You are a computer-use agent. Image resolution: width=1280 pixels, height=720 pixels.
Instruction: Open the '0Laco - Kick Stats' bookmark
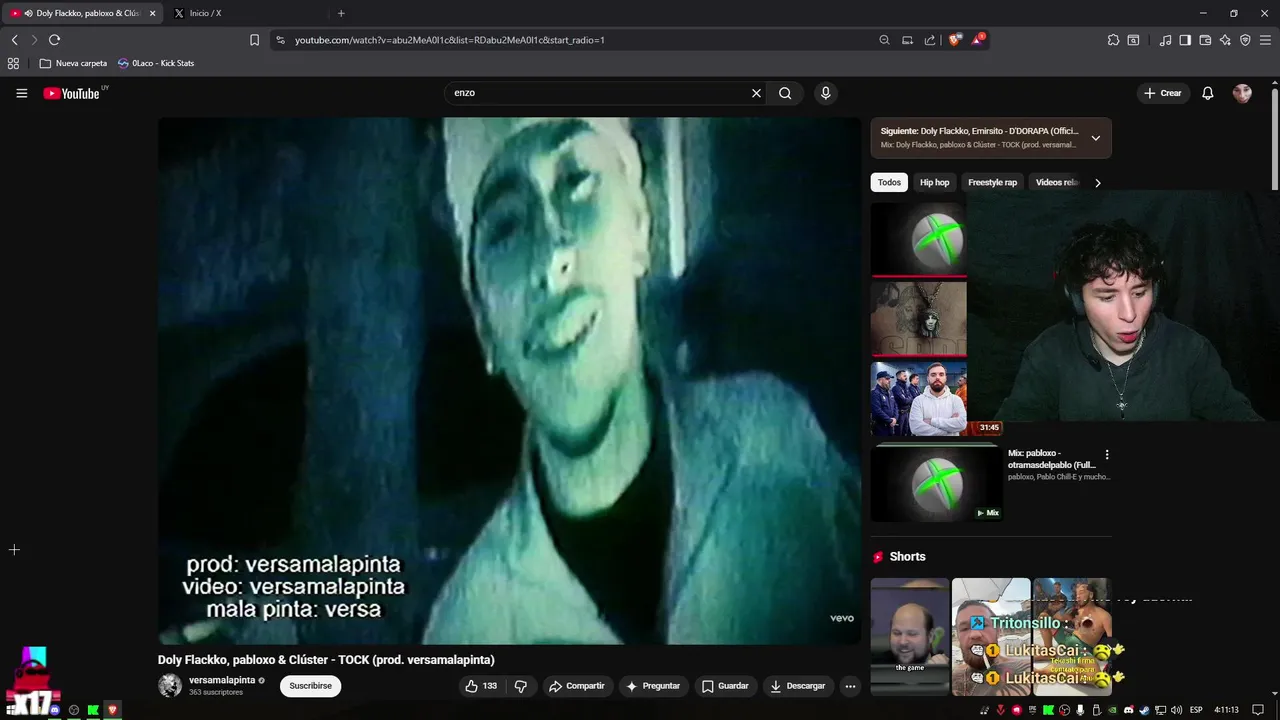pyautogui.click(x=156, y=63)
